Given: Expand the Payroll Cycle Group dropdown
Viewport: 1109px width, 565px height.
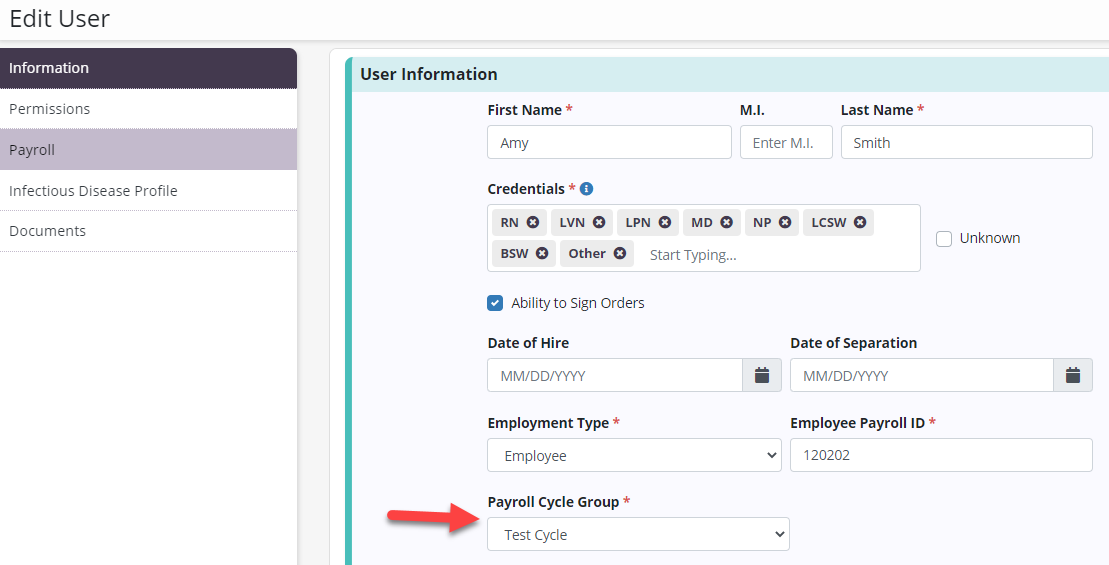Looking at the screenshot, I should [x=638, y=535].
